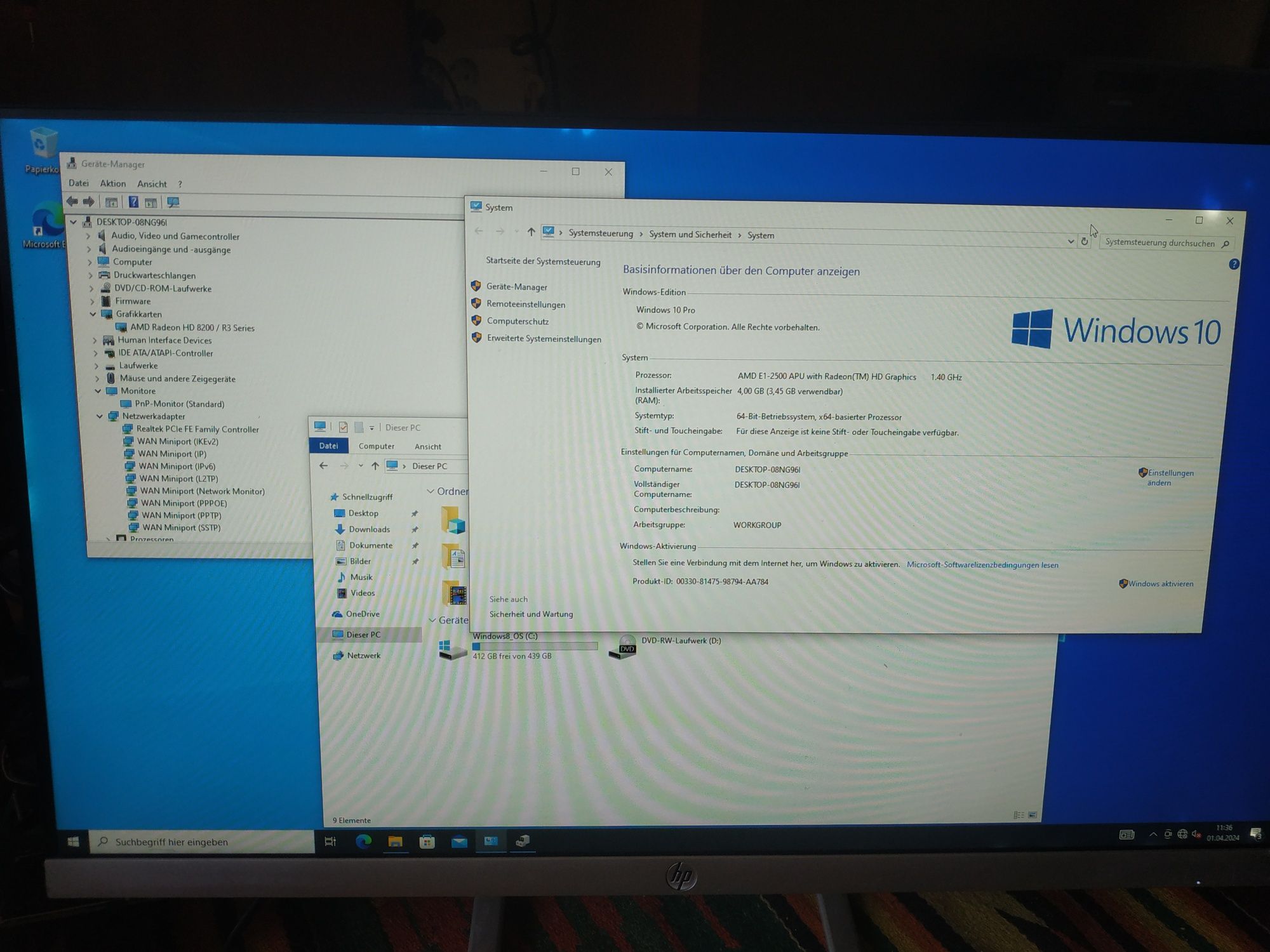
Task: Open Sicherheit und Wartung link
Action: 531,614
